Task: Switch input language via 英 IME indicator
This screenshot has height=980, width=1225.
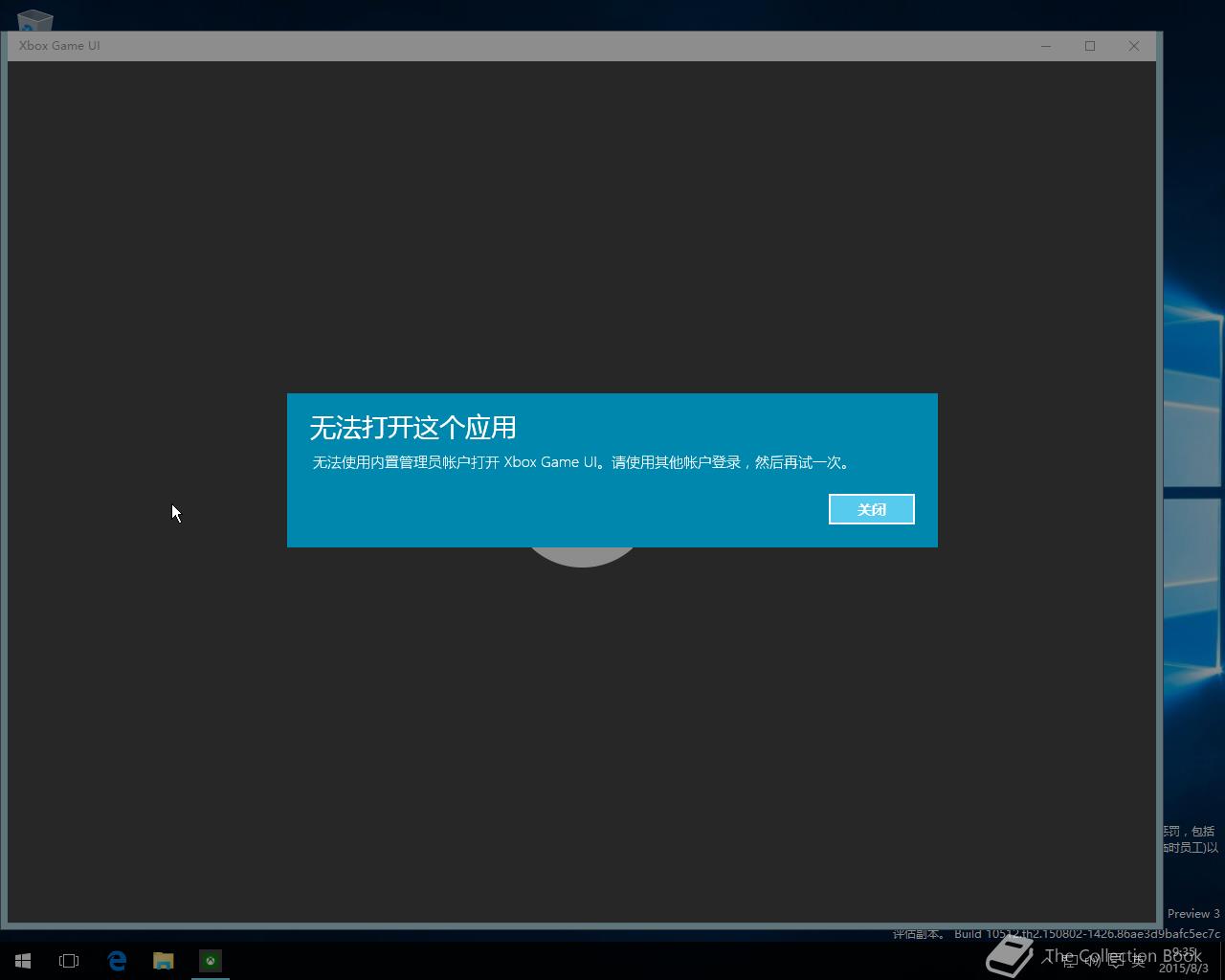Action: pyautogui.click(x=1138, y=960)
